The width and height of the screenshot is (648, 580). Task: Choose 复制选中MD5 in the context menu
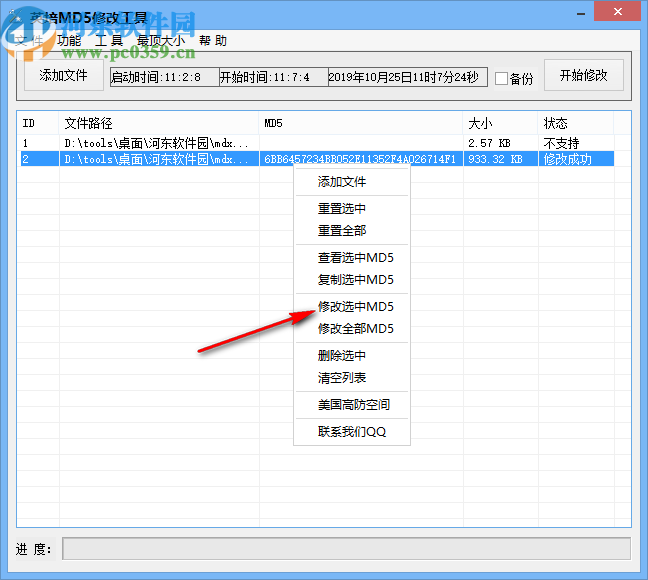coord(355,279)
